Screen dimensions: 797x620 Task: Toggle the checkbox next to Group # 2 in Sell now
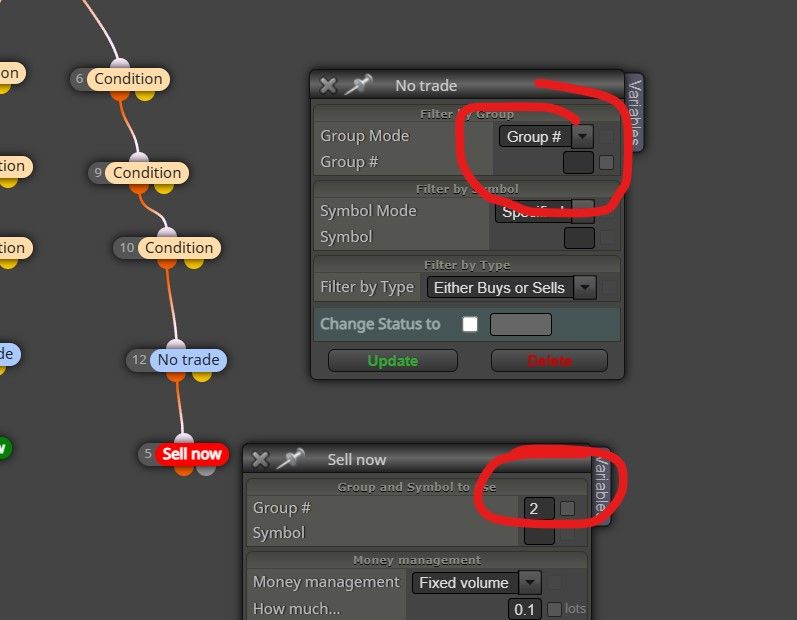tap(567, 508)
